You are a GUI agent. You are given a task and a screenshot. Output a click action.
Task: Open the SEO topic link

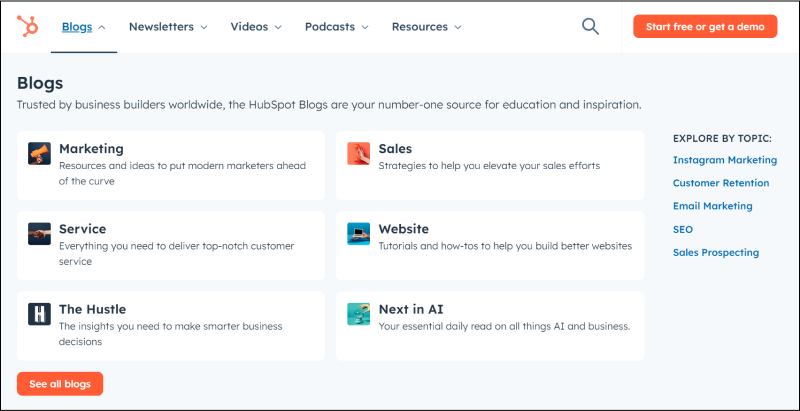(683, 229)
